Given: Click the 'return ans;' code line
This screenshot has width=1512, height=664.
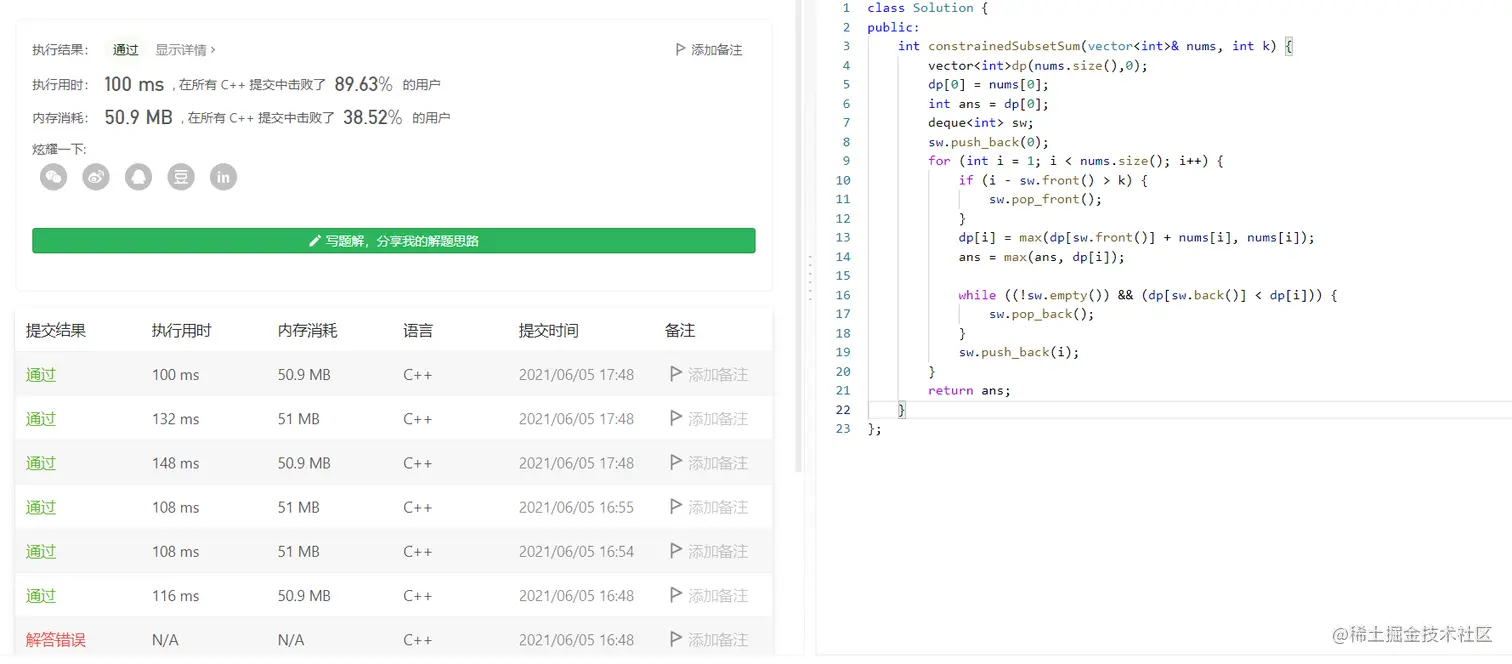Looking at the screenshot, I should [x=969, y=391].
